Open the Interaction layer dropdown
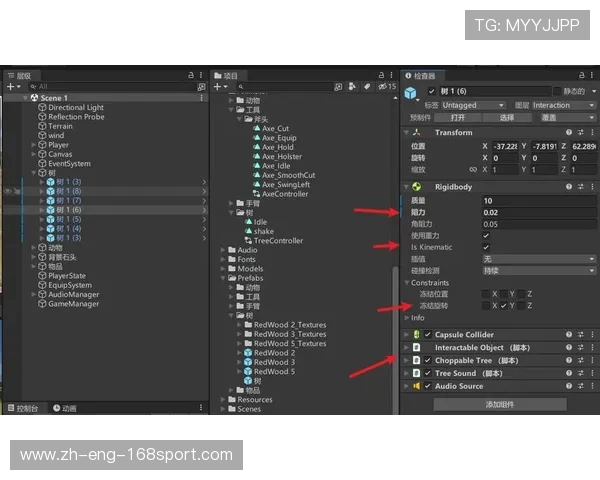600x480 pixels. tap(564, 105)
